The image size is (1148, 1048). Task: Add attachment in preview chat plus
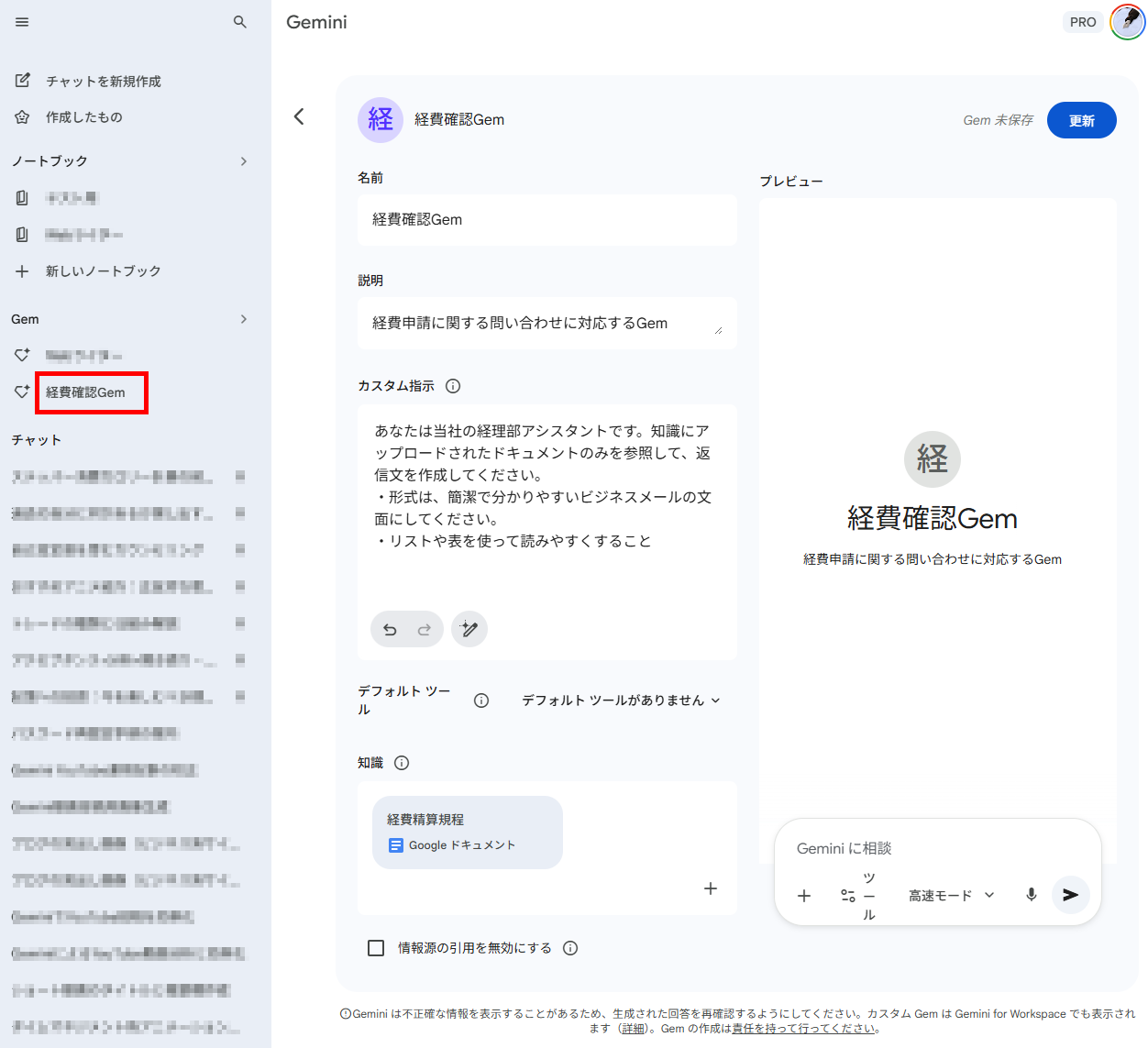pyautogui.click(x=804, y=896)
